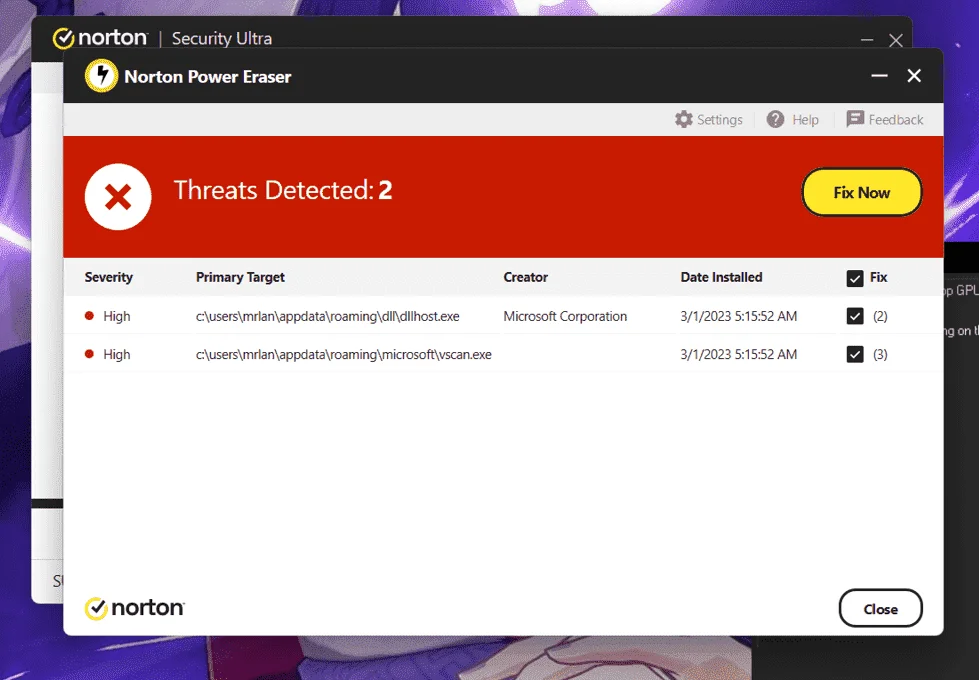Open Settings via the gear icon
Image resolution: width=979 pixels, height=680 pixels.
tap(684, 119)
